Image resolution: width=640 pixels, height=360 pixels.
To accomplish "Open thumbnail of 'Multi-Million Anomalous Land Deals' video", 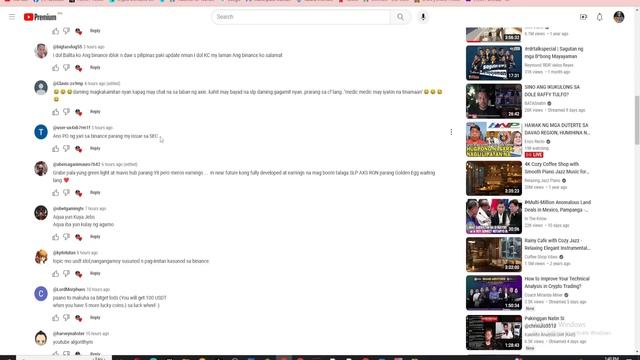I will [x=494, y=216].
